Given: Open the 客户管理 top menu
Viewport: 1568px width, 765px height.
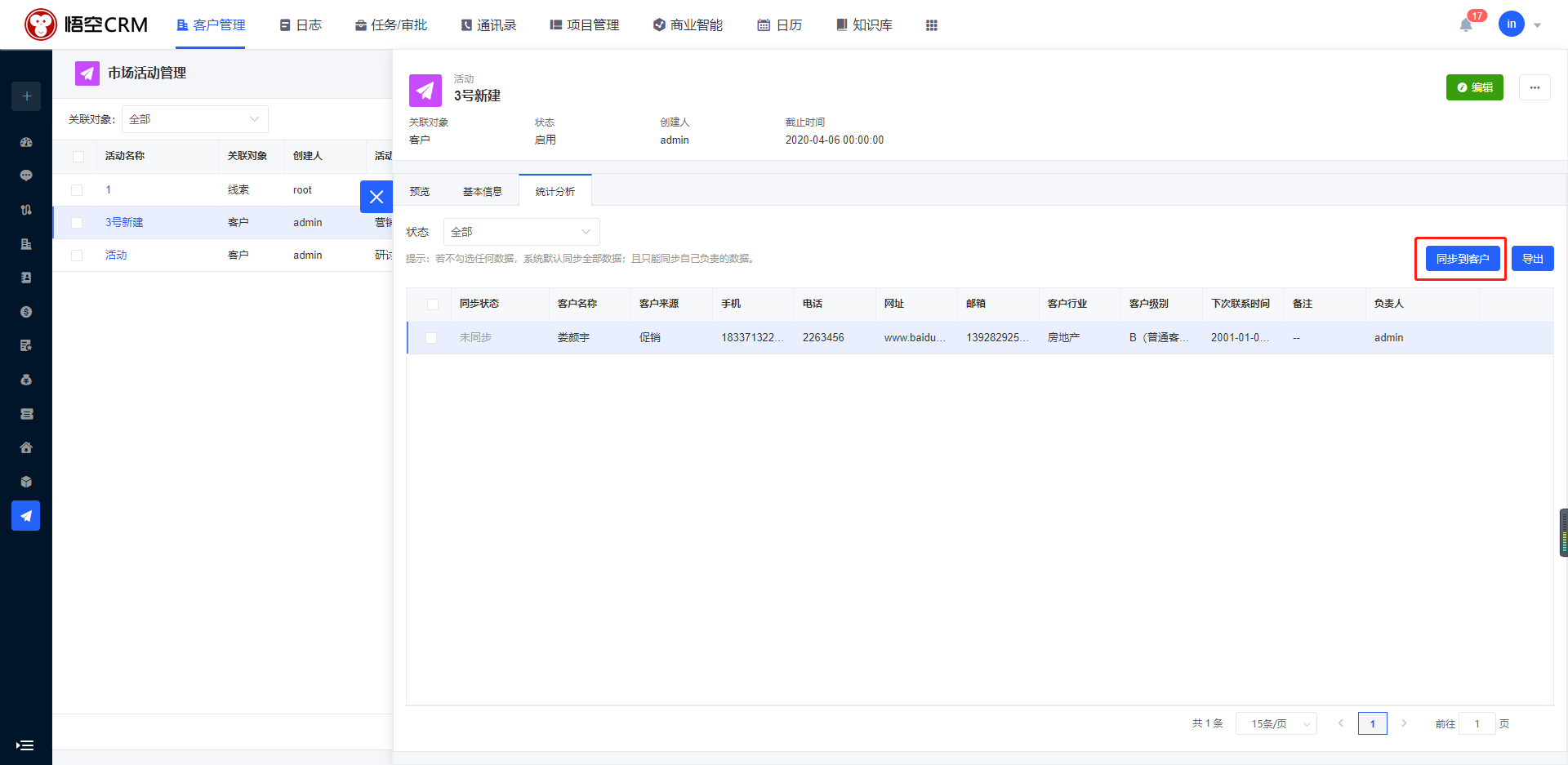Looking at the screenshot, I should click(x=211, y=25).
